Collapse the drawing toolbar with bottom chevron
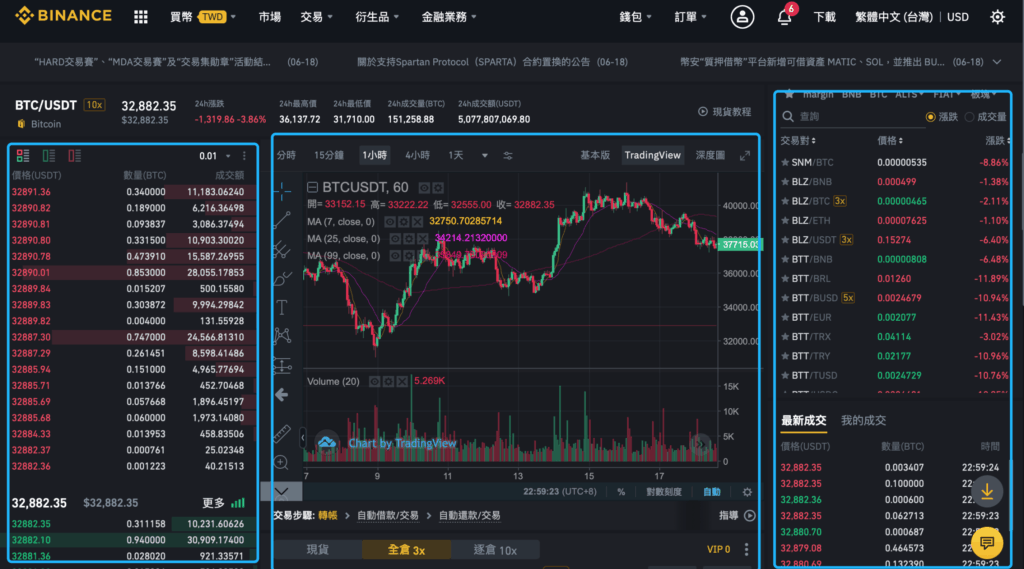Screen dimensions: 1024x569 coord(281,491)
